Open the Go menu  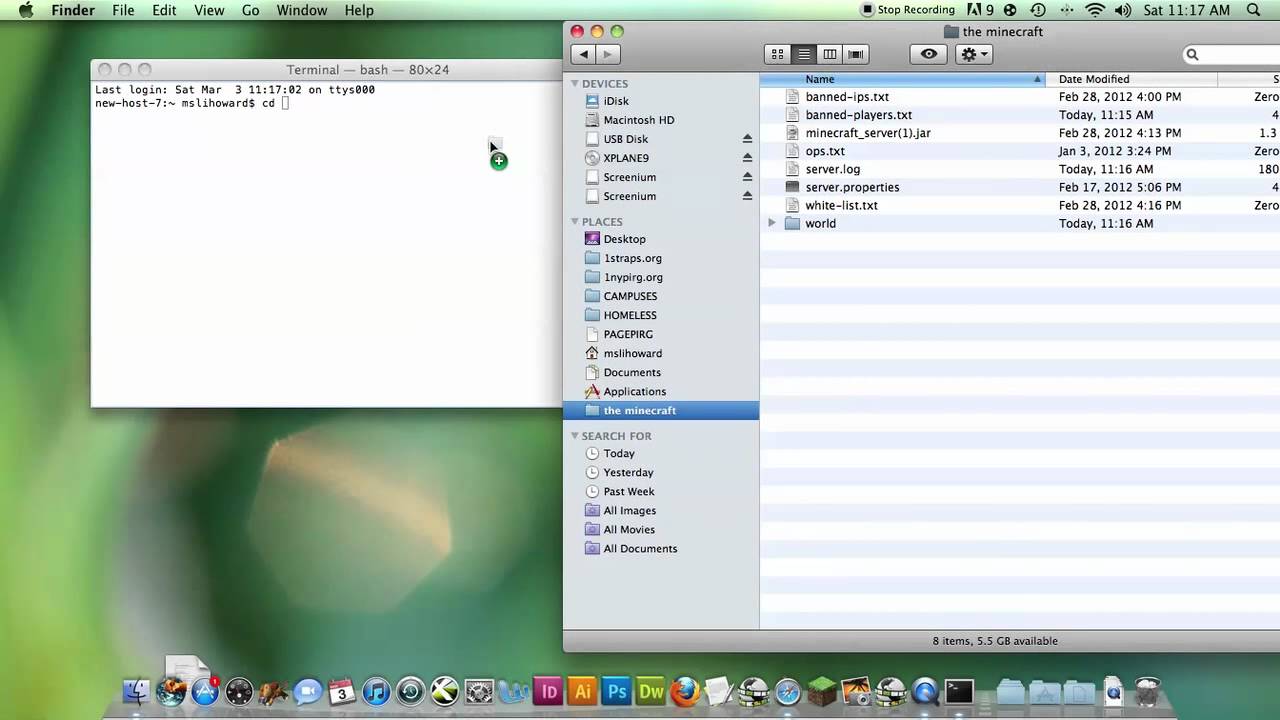[x=250, y=10]
